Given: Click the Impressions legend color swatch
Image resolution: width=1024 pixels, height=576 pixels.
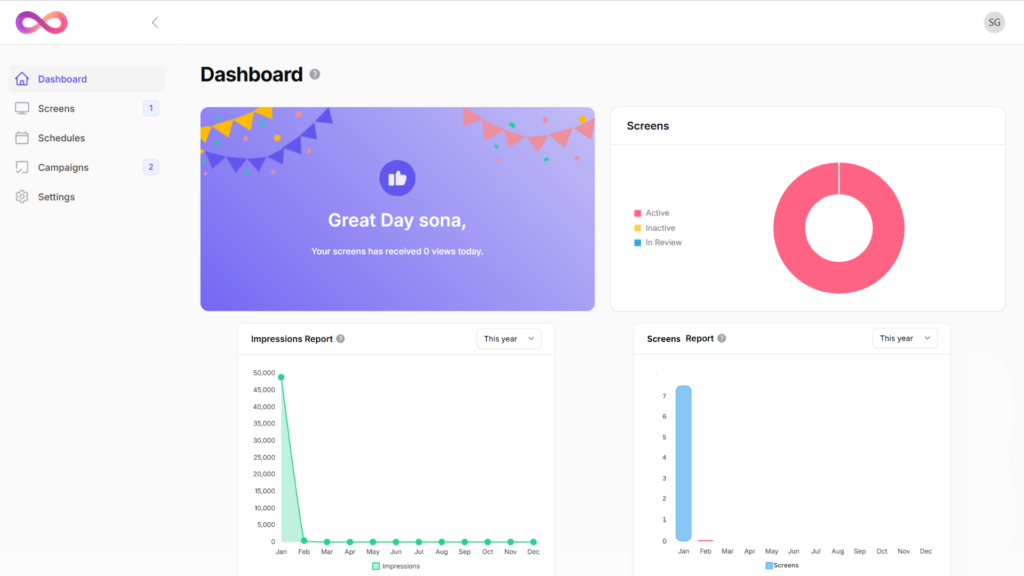Looking at the screenshot, I should (376, 566).
